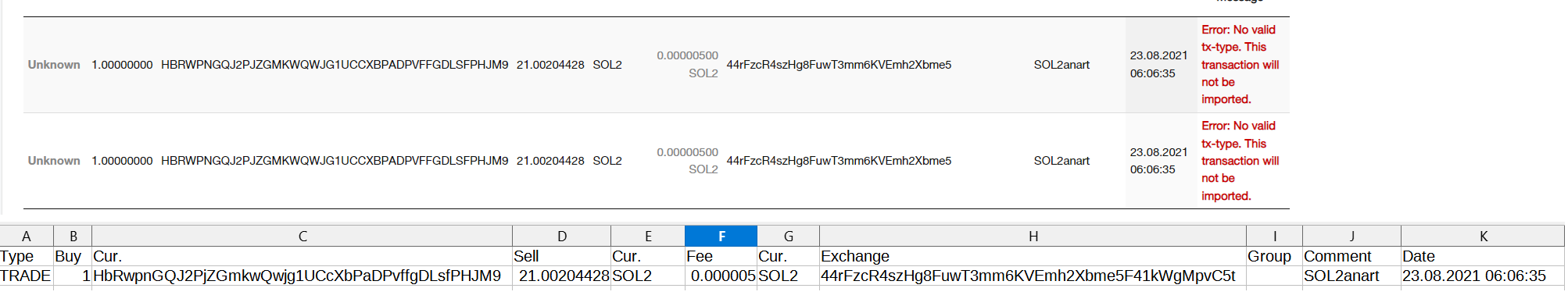Viewport: 1568px width, 306px height.
Task: Select column A header
Action: click(x=27, y=236)
